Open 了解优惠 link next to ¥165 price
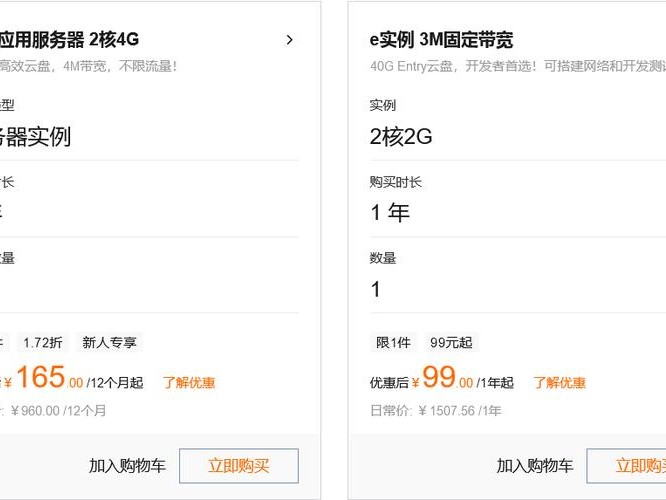 coord(189,383)
